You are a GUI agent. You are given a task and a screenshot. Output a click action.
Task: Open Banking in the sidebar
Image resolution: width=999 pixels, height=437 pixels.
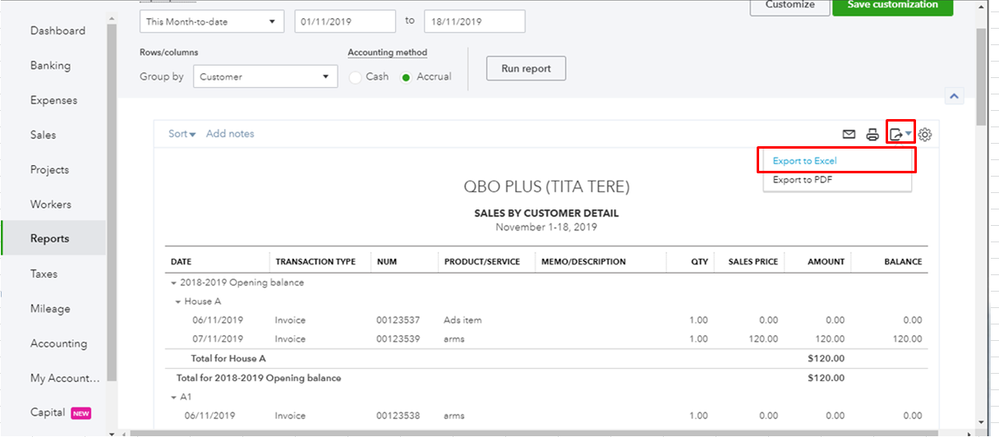[x=50, y=66]
